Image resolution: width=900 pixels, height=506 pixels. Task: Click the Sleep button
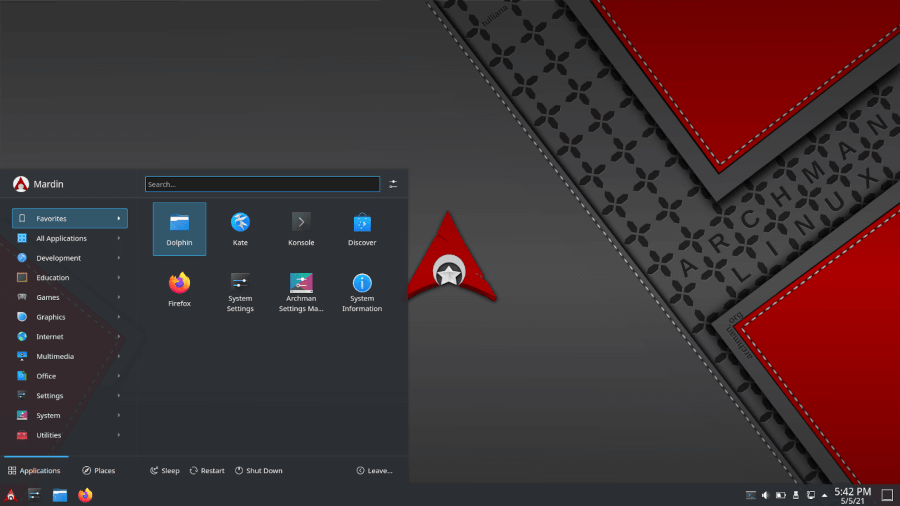tap(165, 470)
